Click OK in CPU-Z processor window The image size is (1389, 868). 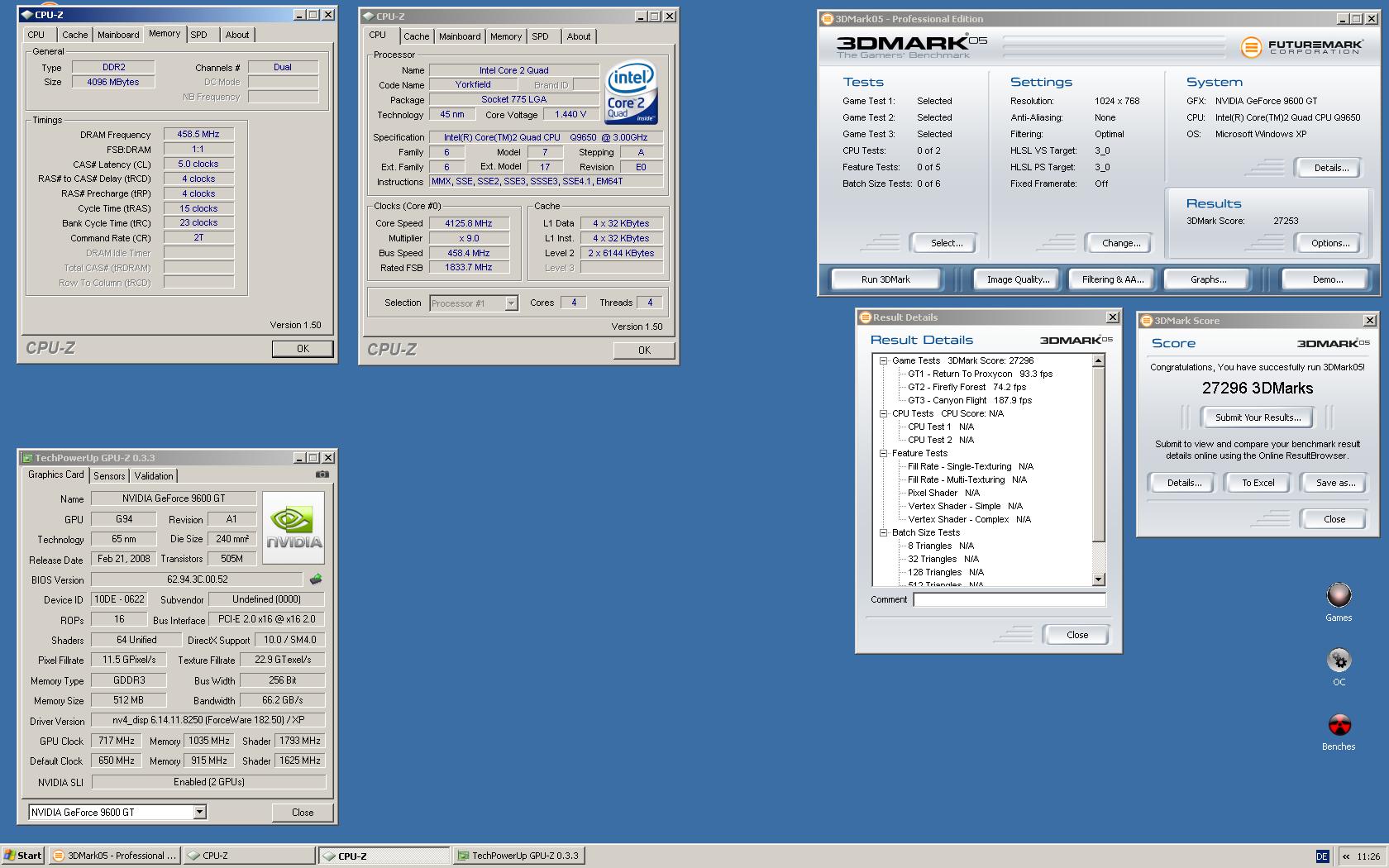[x=644, y=351]
